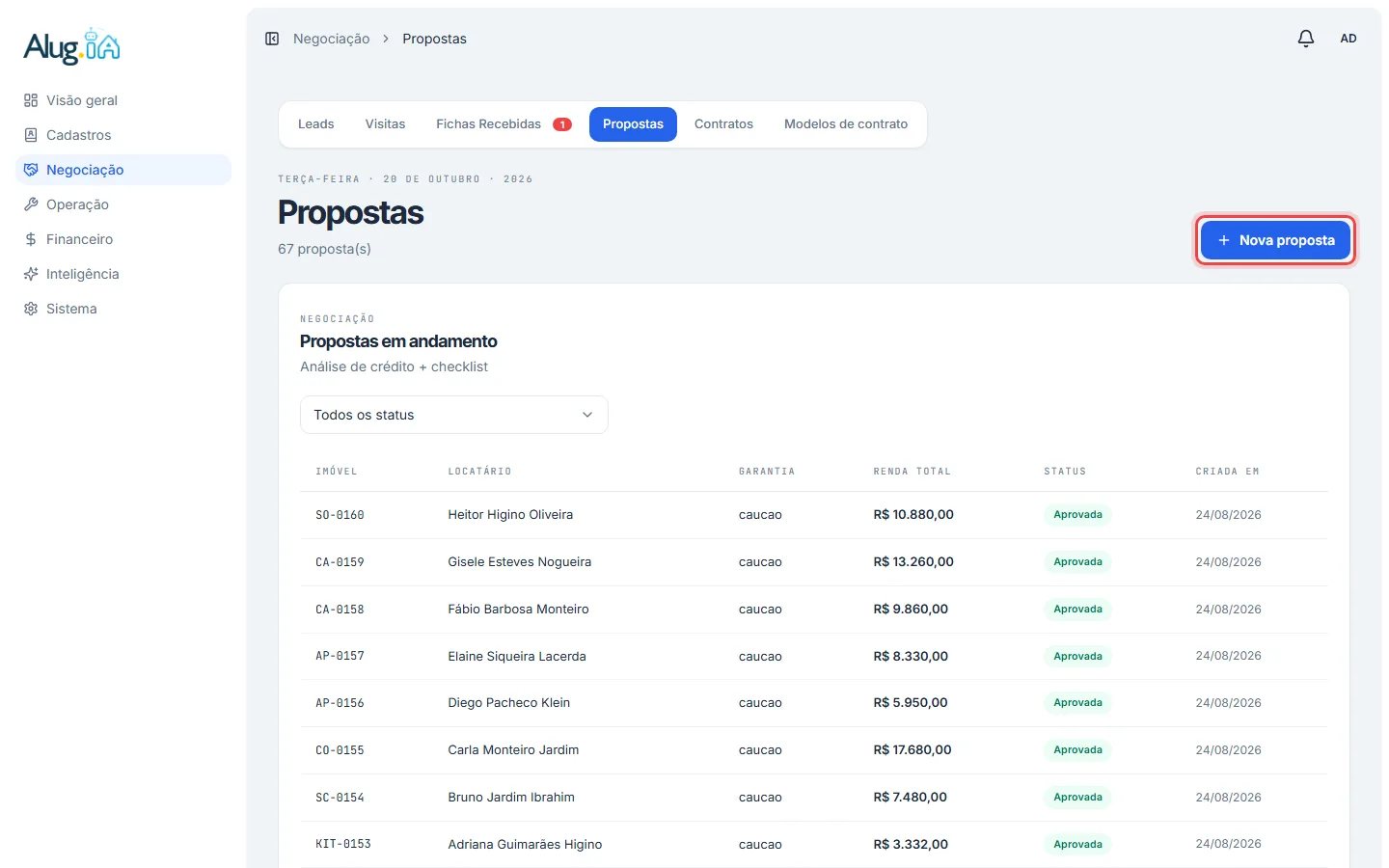Click the Sistema gear icon
1389x868 pixels.
pos(31,309)
